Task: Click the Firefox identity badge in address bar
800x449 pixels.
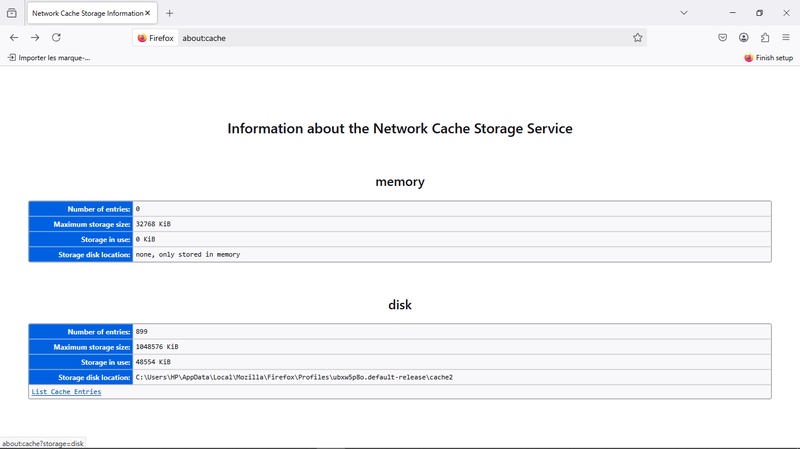Action: pyautogui.click(x=156, y=38)
